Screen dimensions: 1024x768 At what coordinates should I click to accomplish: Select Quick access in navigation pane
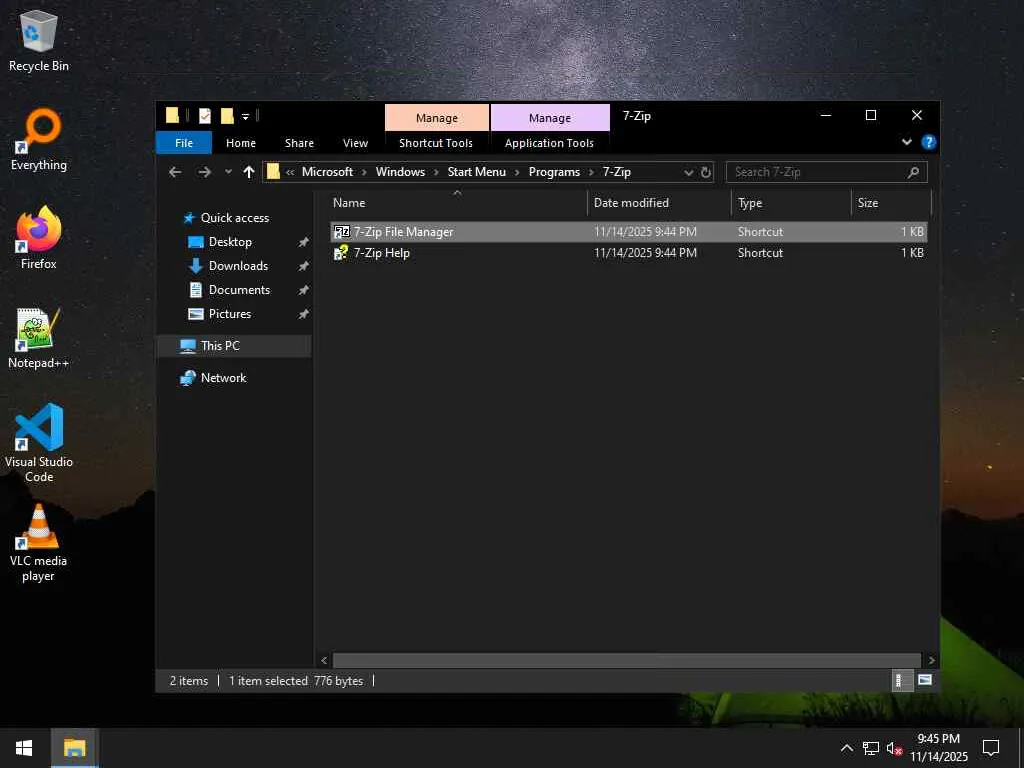point(234,218)
